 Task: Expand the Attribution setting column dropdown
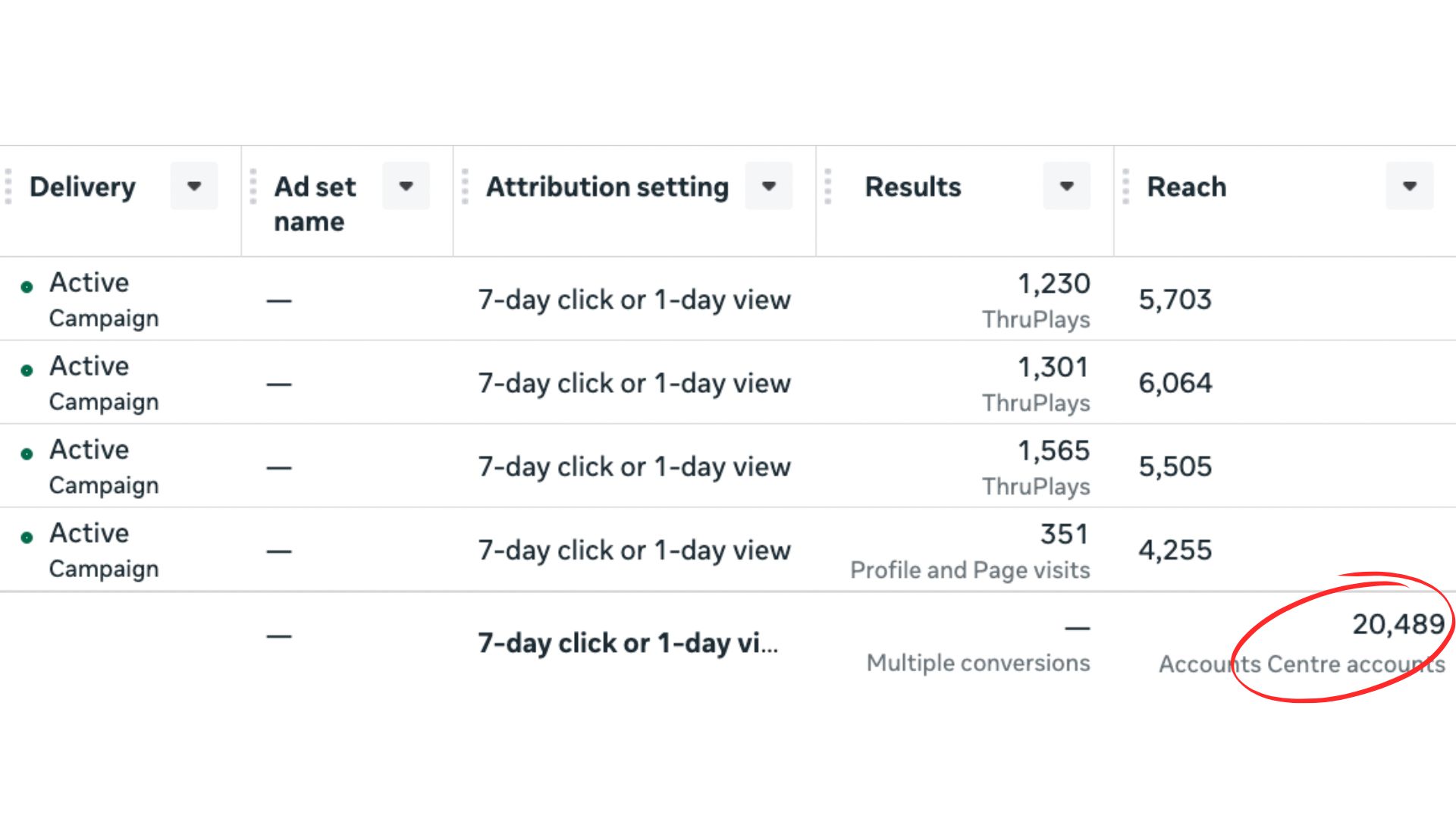point(768,187)
